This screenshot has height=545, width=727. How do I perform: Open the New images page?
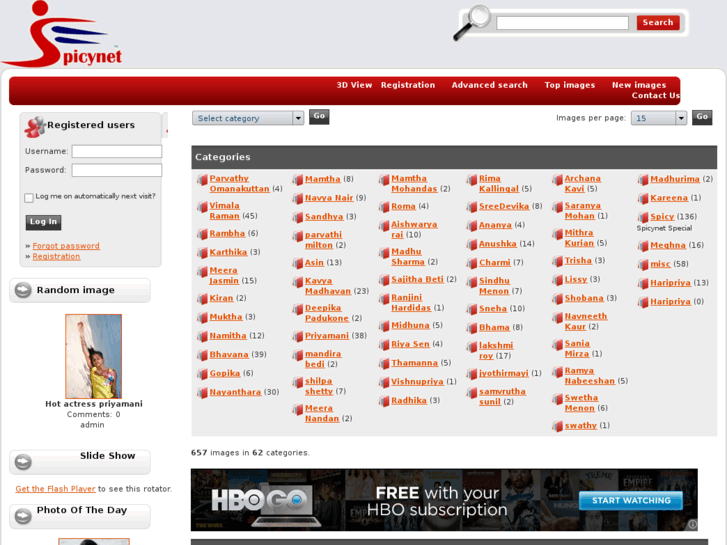click(638, 85)
